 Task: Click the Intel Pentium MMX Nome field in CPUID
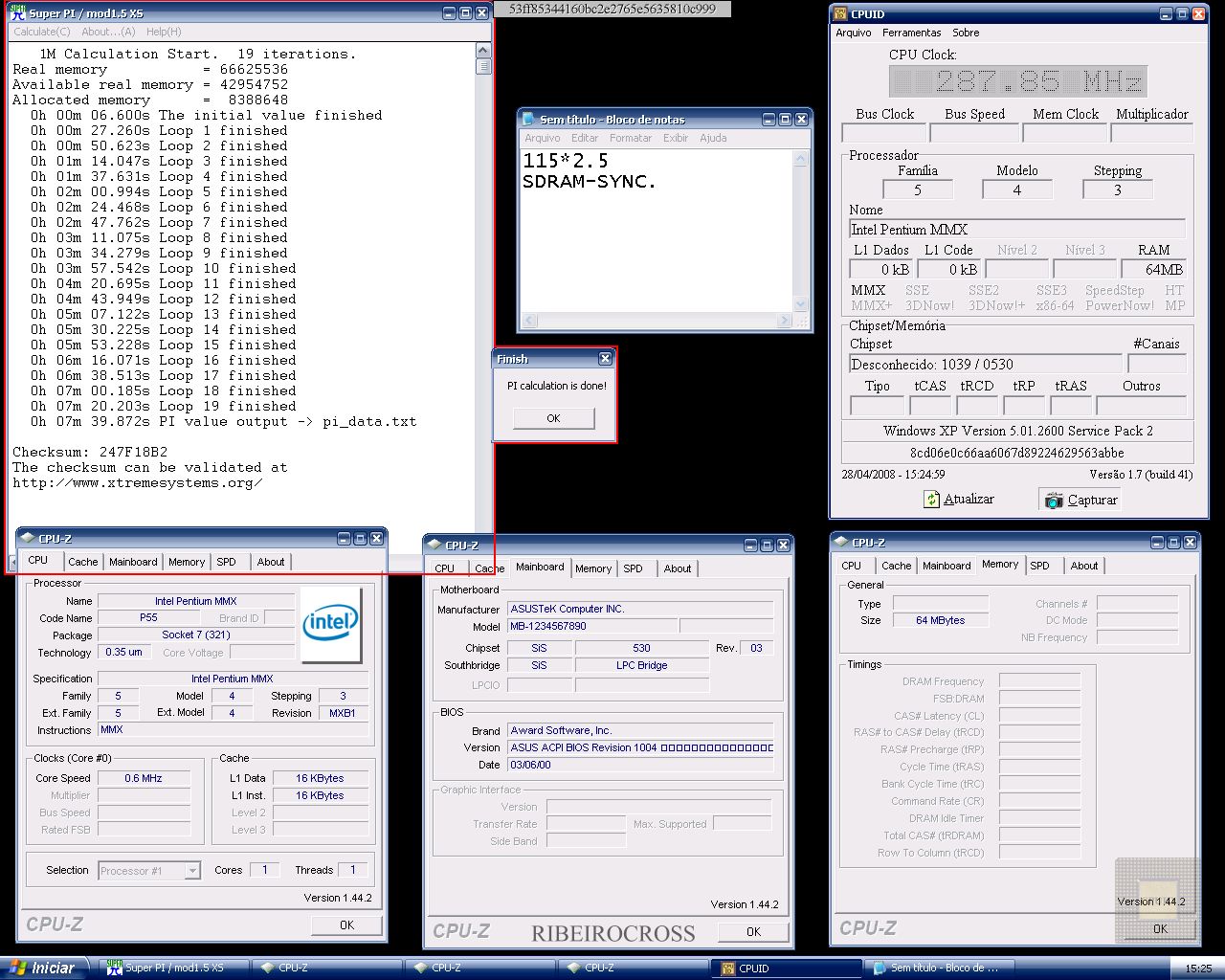[x=1017, y=230]
